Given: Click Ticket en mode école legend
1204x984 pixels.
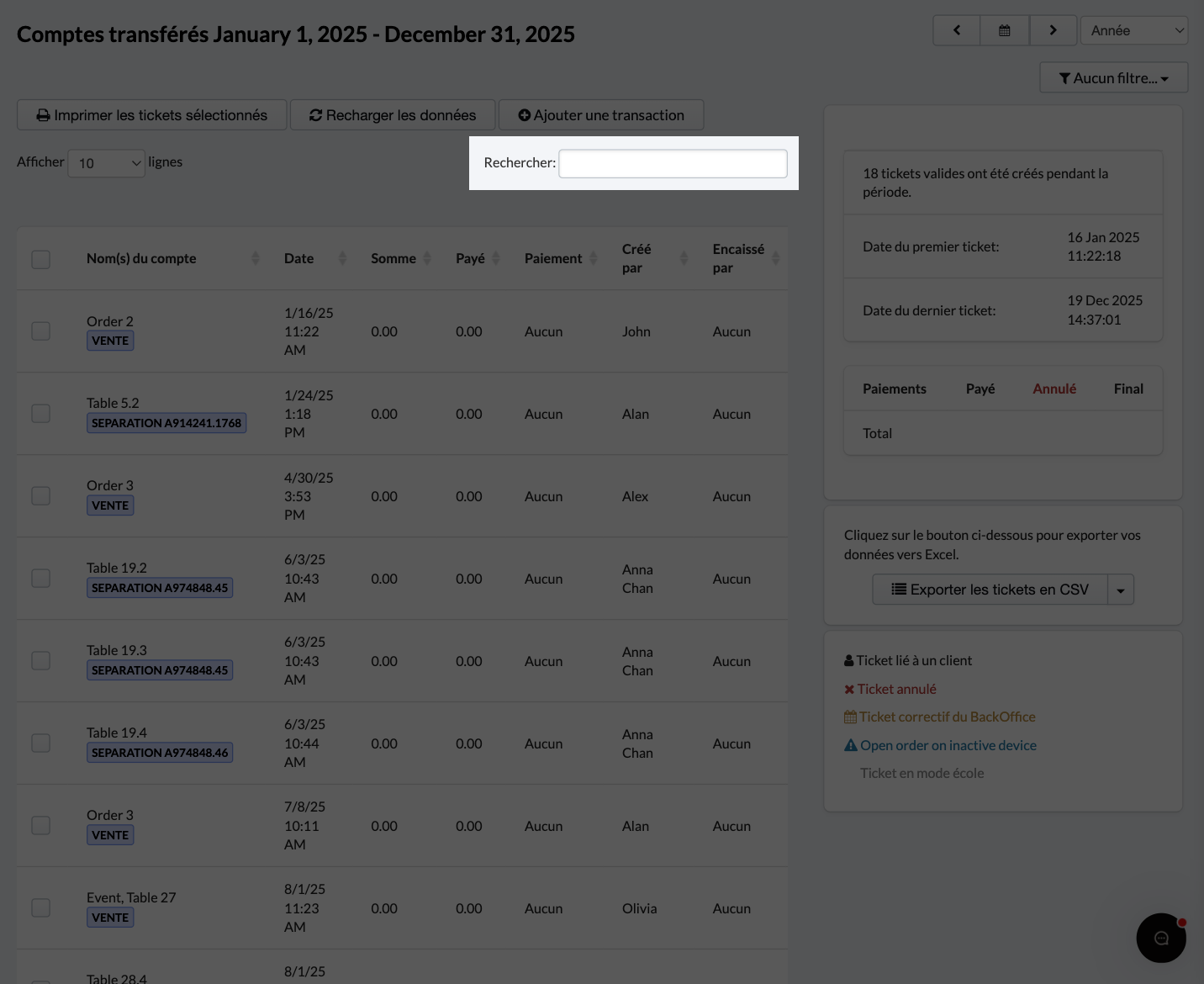Looking at the screenshot, I should (921, 773).
